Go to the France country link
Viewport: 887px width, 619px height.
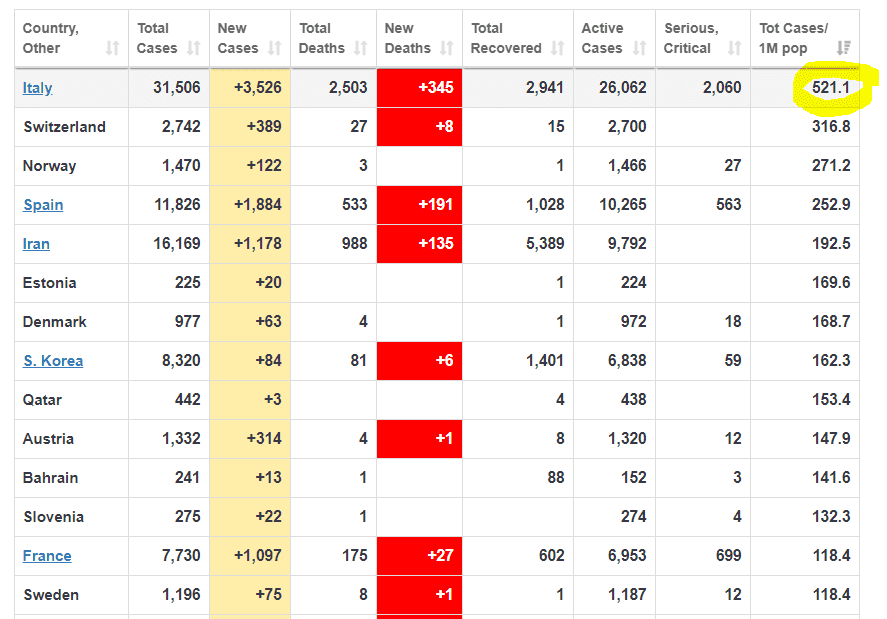(47, 556)
